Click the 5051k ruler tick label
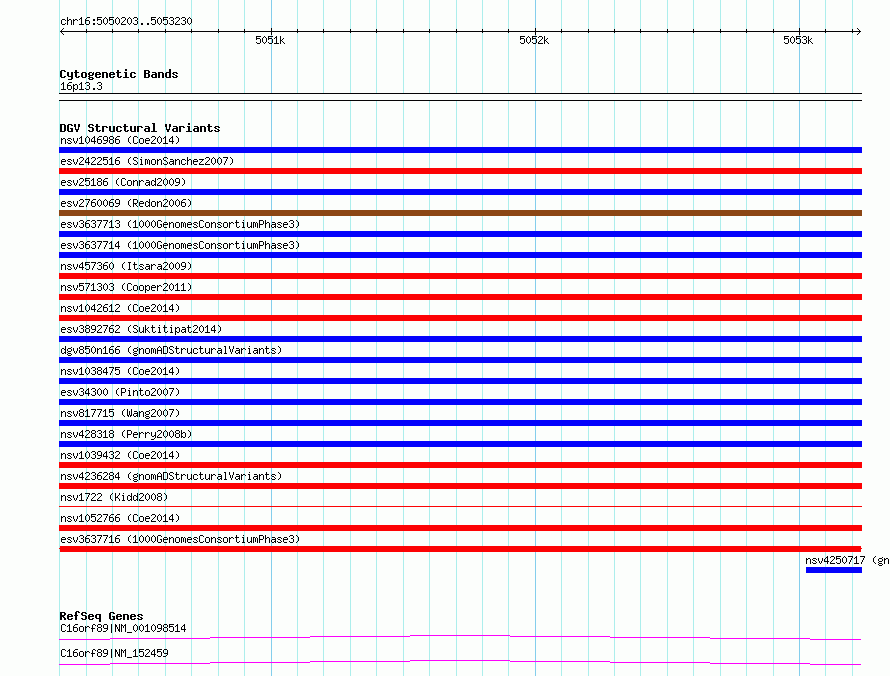Screen dimensions: 890x676 point(270,40)
